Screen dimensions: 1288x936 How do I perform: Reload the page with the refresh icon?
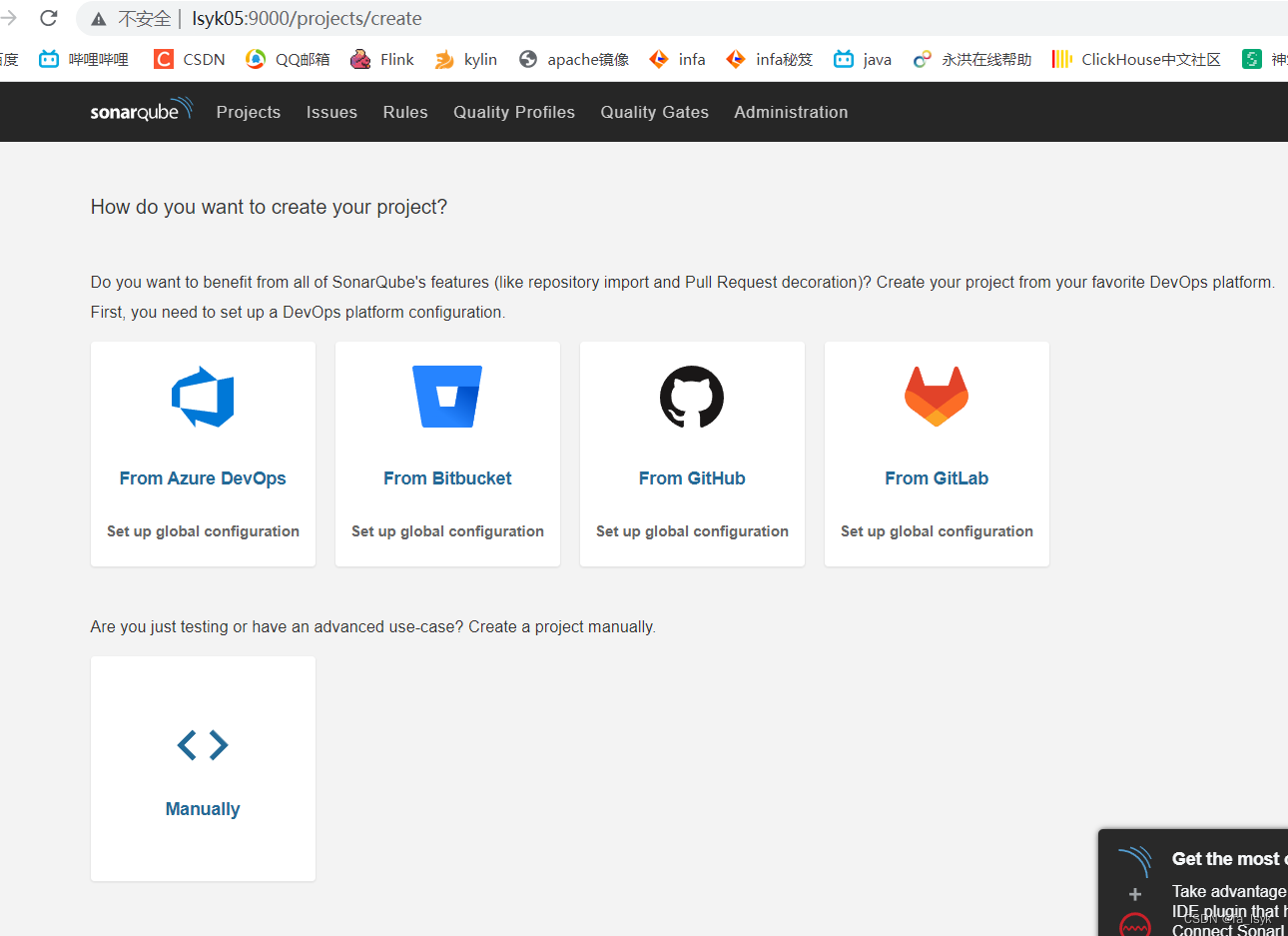coord(48,18)
